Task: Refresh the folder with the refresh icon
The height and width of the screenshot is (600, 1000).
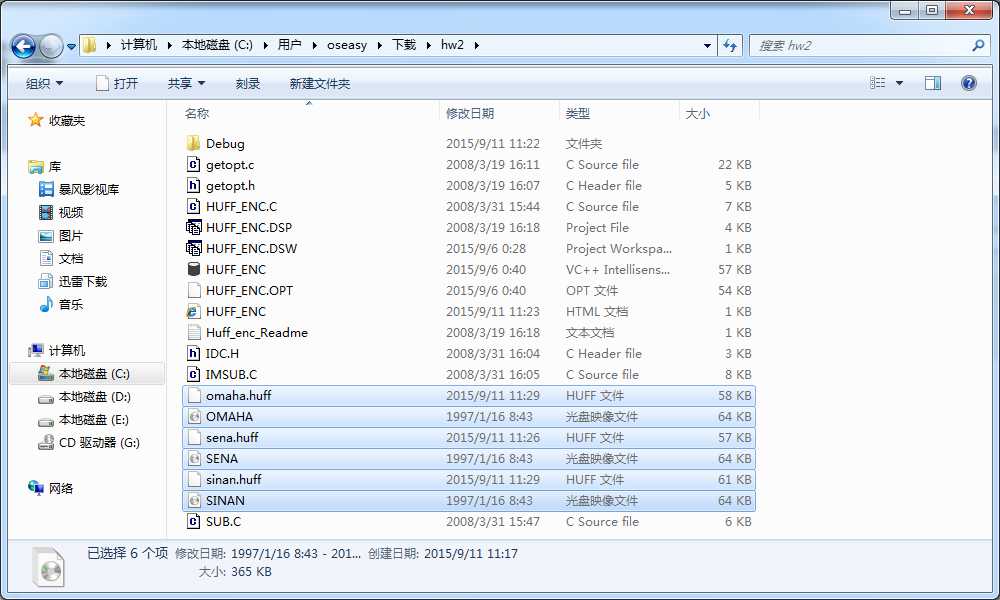Action: pos(730,45)
